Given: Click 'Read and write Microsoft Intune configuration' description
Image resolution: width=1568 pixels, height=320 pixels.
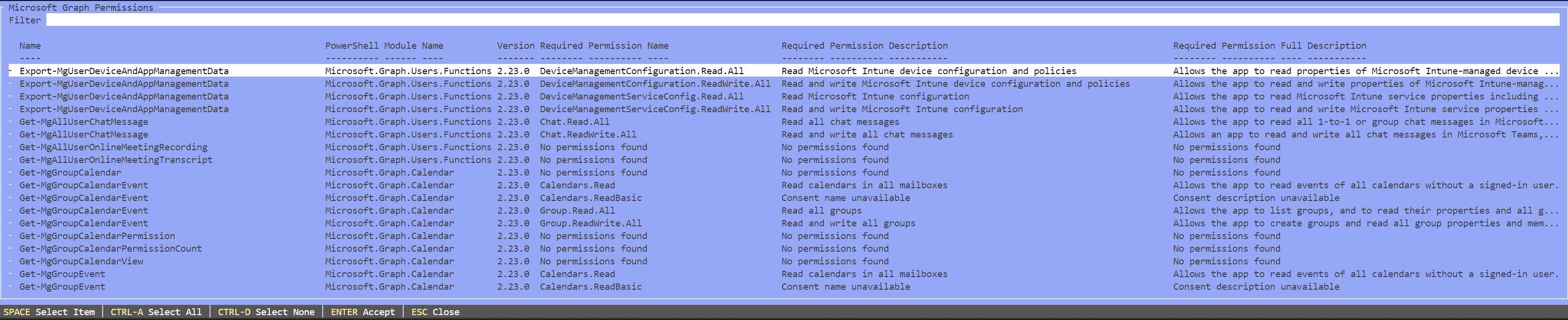Looking at the screenshot, I should (x=902, y=109).
